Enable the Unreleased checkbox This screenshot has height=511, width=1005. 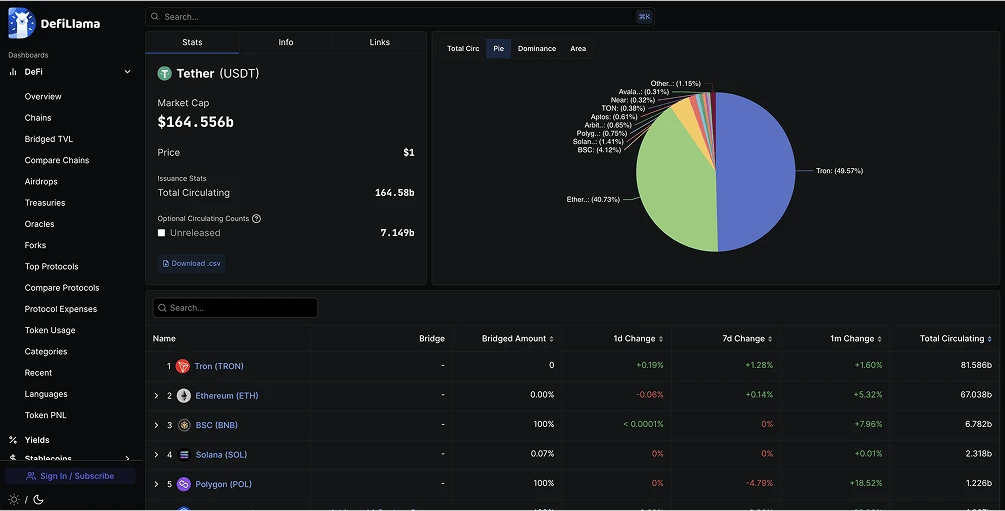point(162,233)
